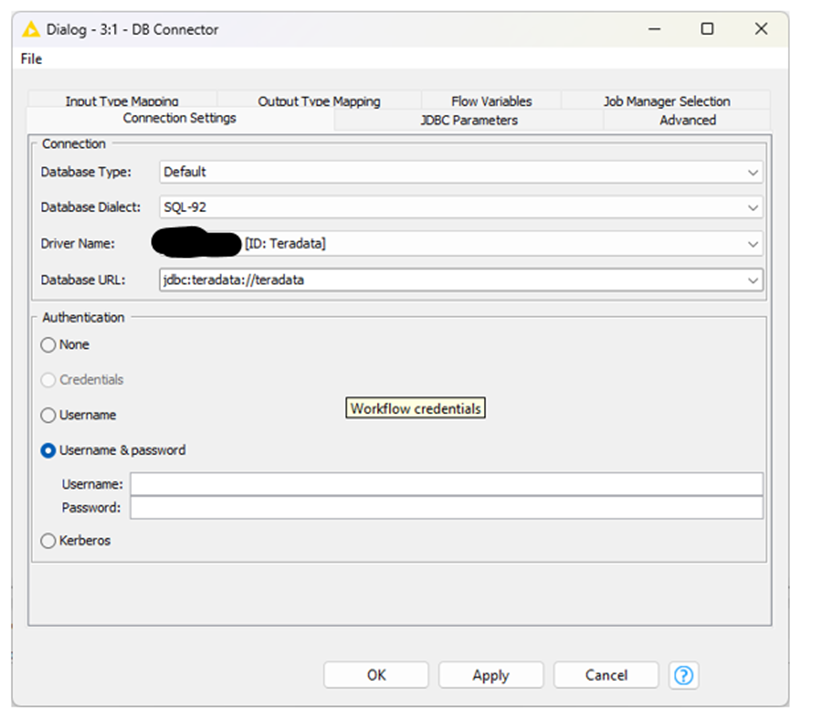Choose Kerberos authentication
The width and height of the screenshot is (819, 711).
coord(48,541)
